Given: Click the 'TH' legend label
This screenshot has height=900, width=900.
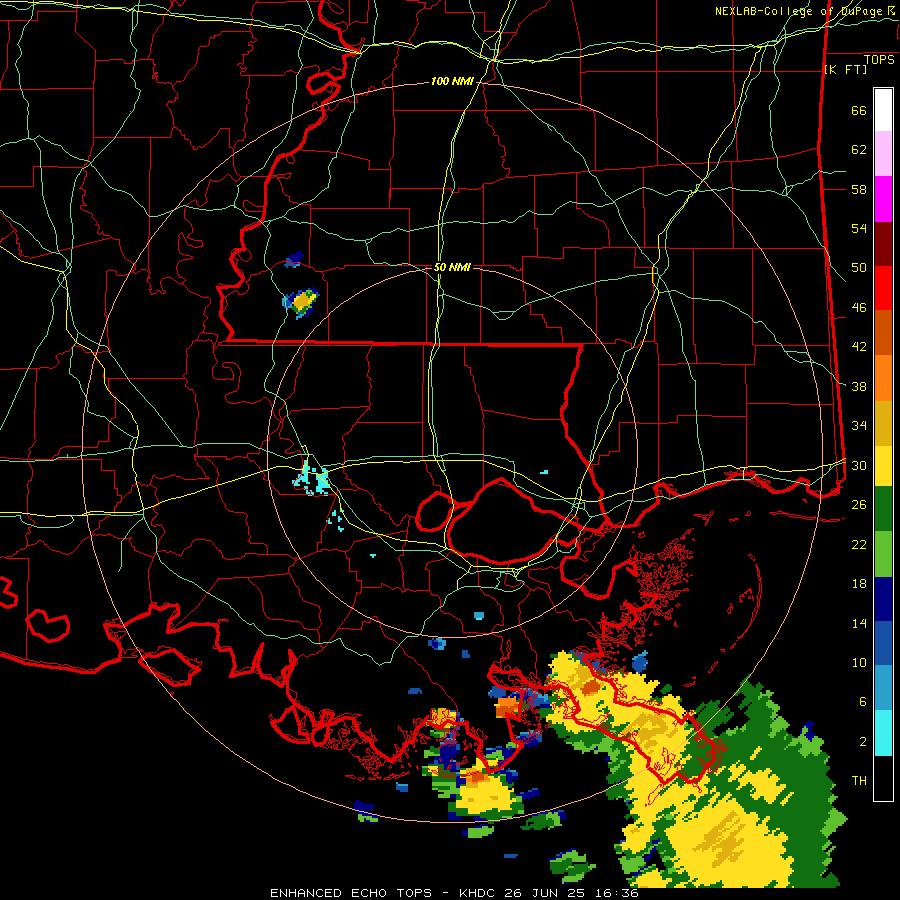Looking at the screenshot, I should pyautogui.click(x=859, y=781).
